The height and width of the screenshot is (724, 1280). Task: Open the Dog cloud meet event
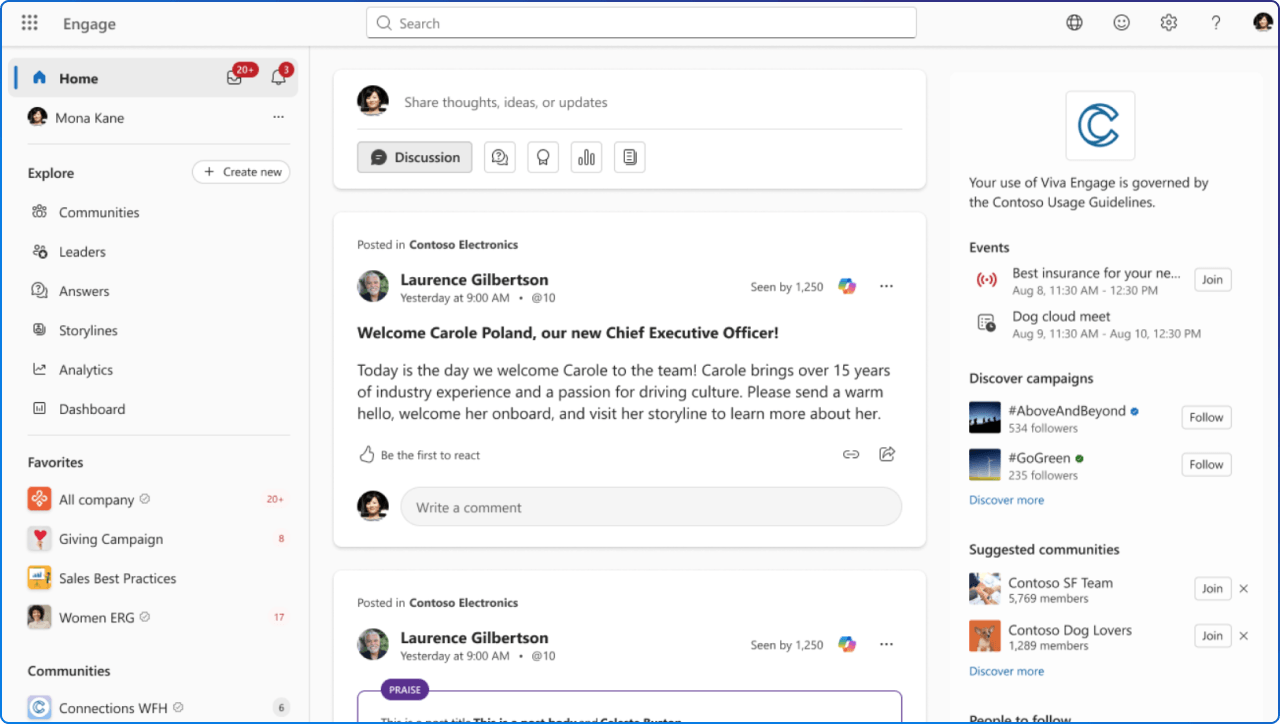click(x=1061, y=317)
